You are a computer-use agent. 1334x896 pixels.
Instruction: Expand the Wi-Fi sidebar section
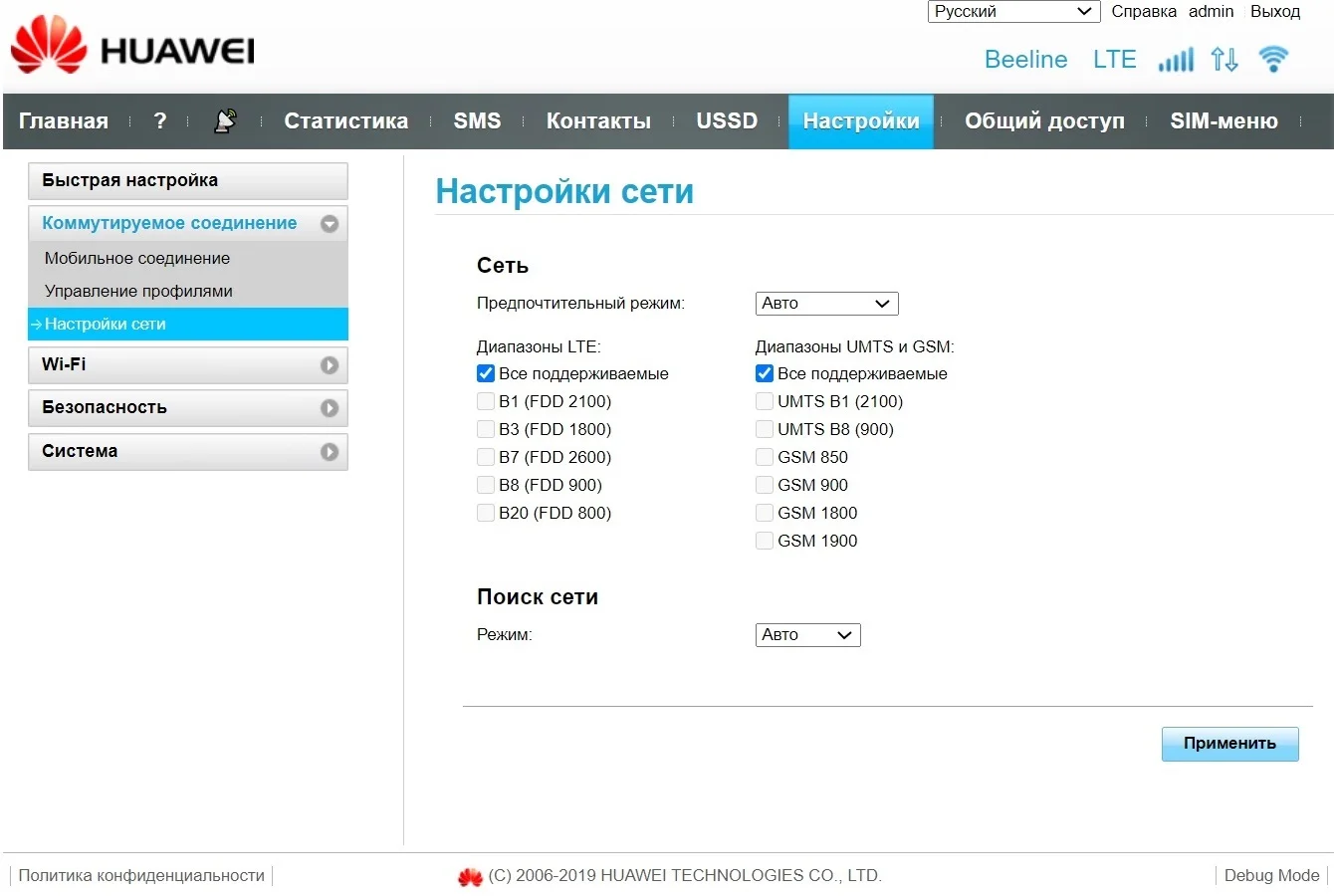(188, 365)
